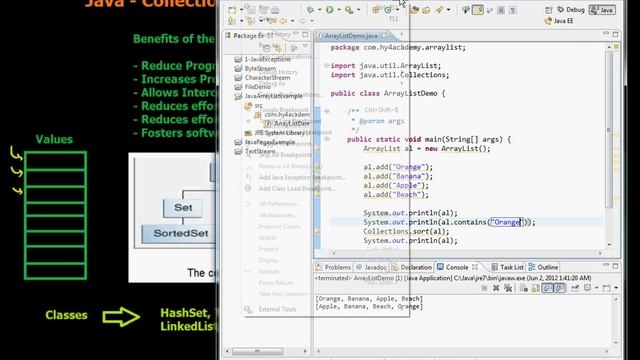Click the New Java Package icon in toolbar
The image size is (640, 360).
click(376, 9)
